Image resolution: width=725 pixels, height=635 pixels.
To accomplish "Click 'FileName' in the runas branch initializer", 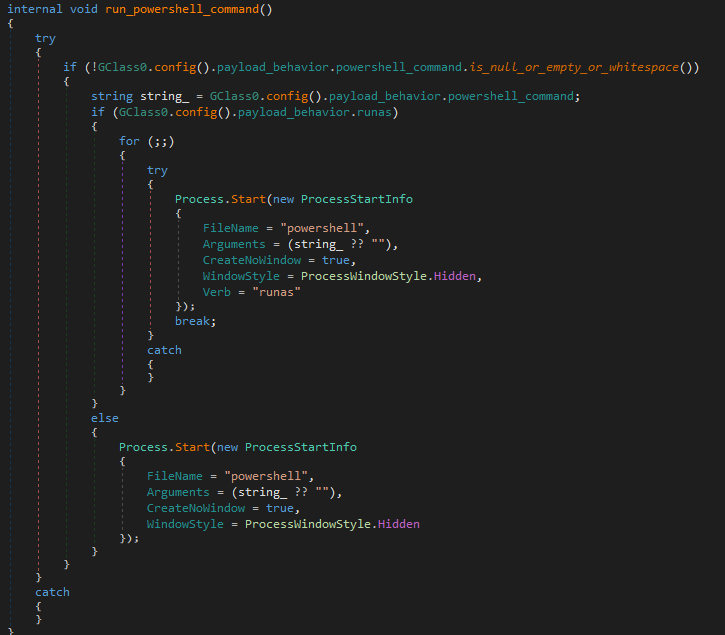I will [x=231, y=228].
